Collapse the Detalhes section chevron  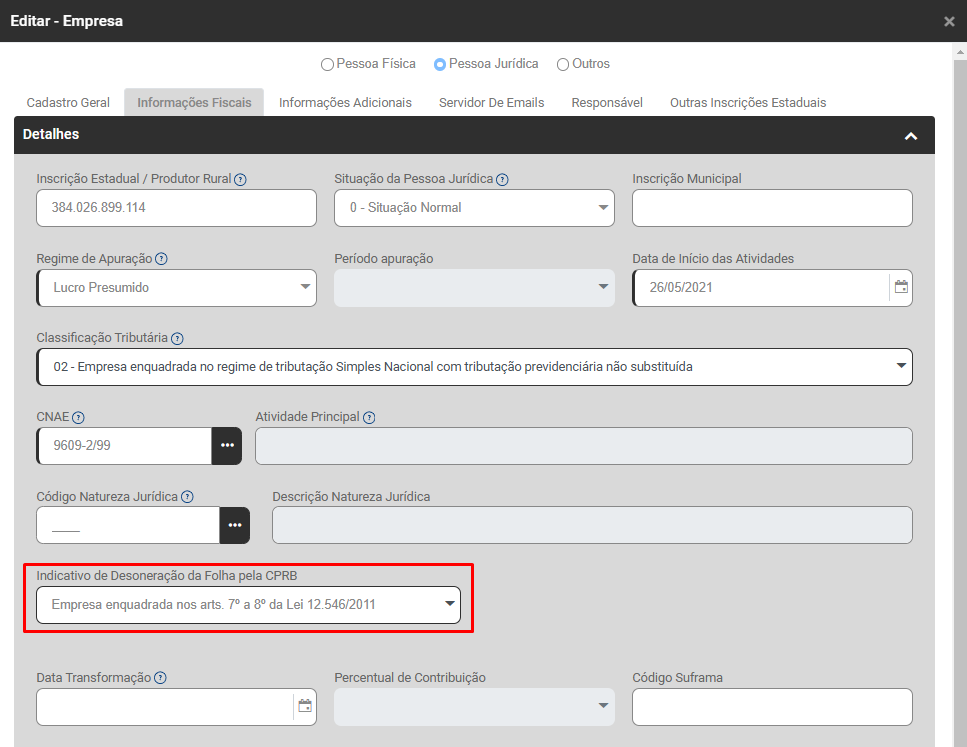click(x=910, y=136)
